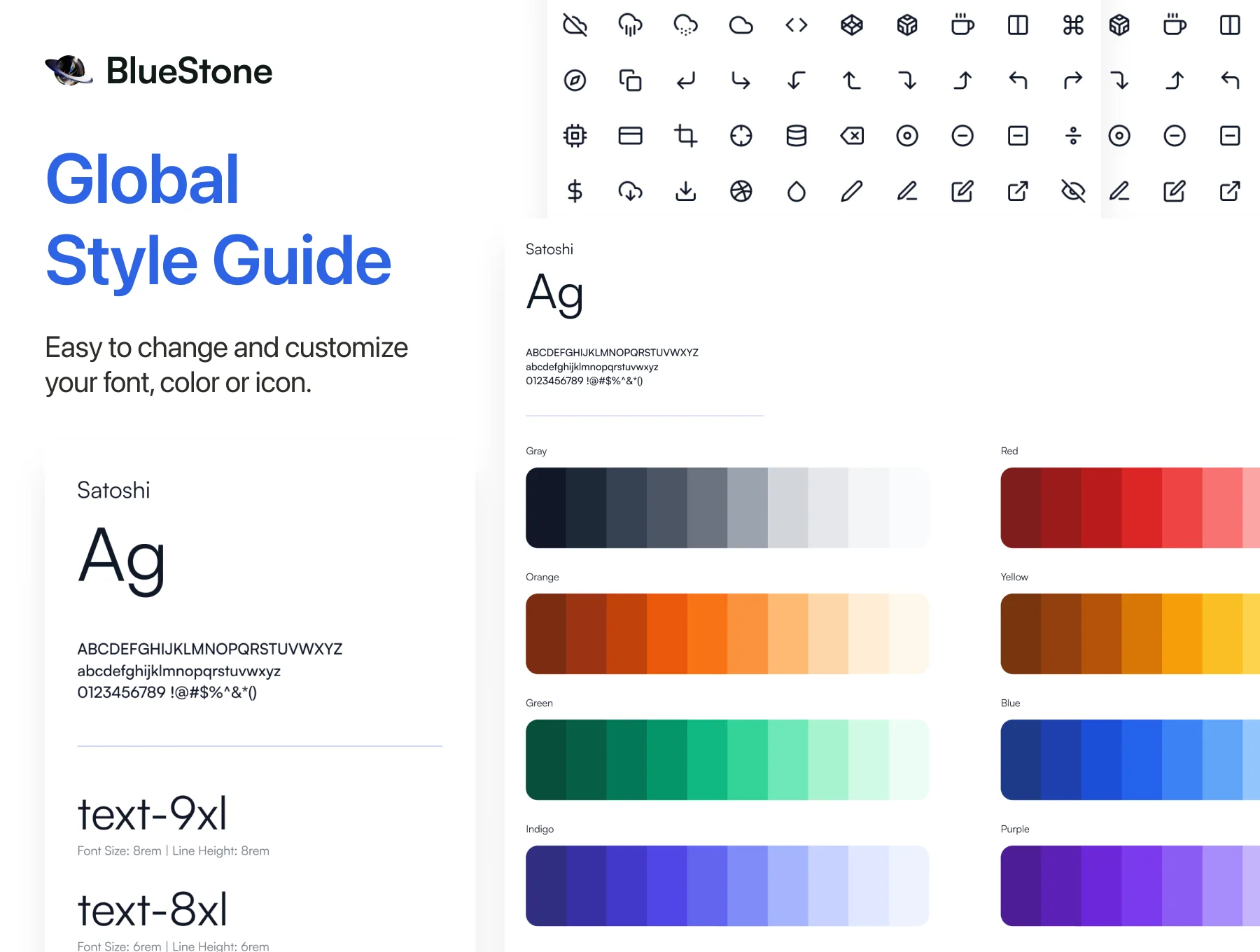
Task: Select the backspace delete icon
Action: (x=851, y=136)
